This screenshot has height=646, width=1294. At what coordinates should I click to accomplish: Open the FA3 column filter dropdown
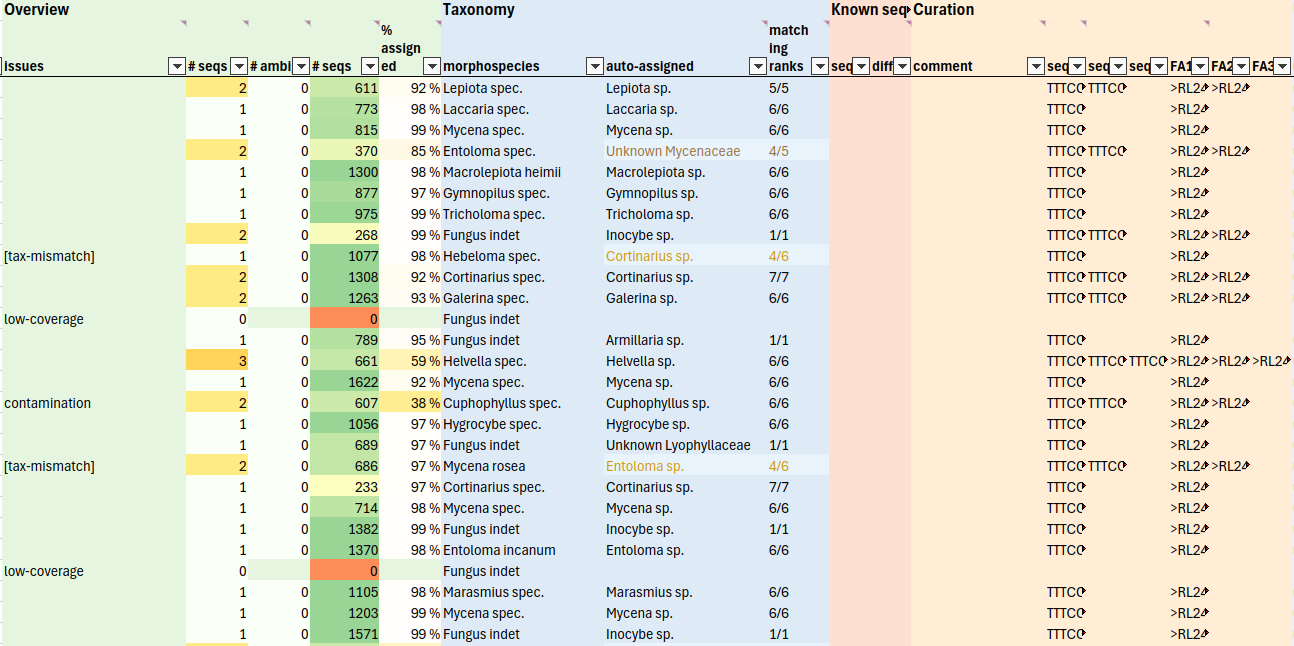click(x=1284, y=67)
